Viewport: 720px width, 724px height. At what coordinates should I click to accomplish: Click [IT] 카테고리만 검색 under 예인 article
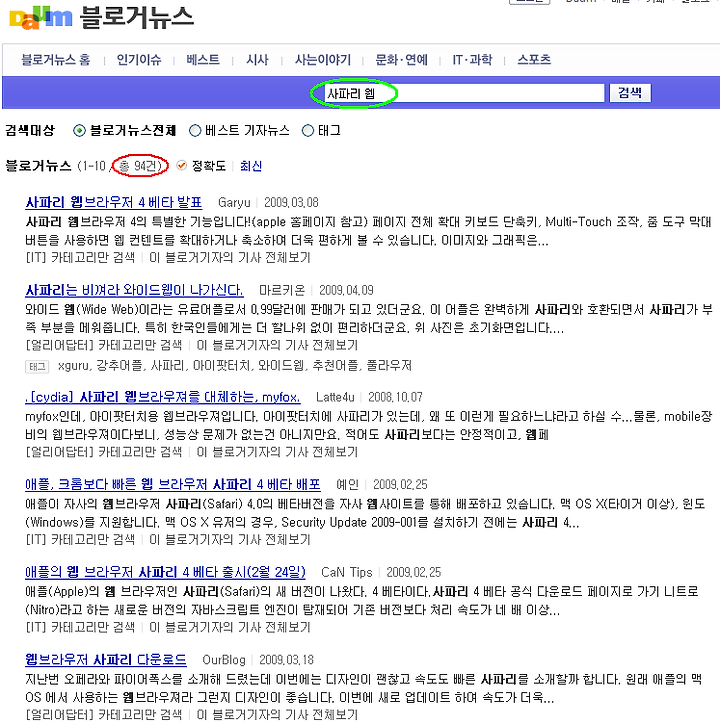point(80,540)
